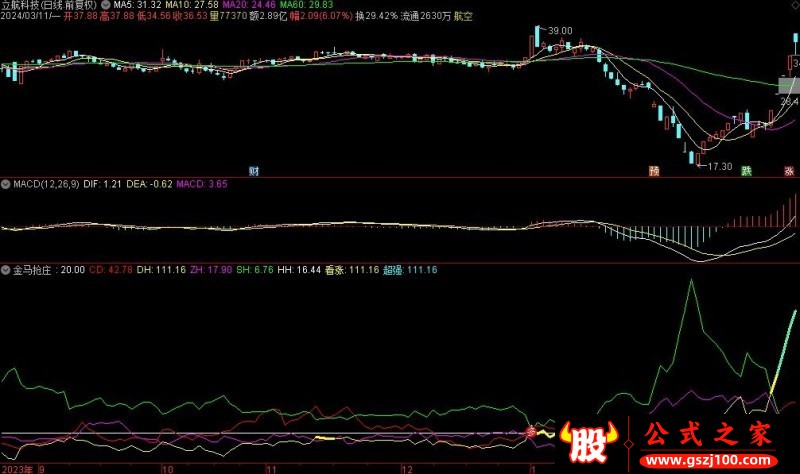Click the 开37.88 opening price value
This screenshot has width=800, height=474.
pyautogui.click(x=80, y=16)
